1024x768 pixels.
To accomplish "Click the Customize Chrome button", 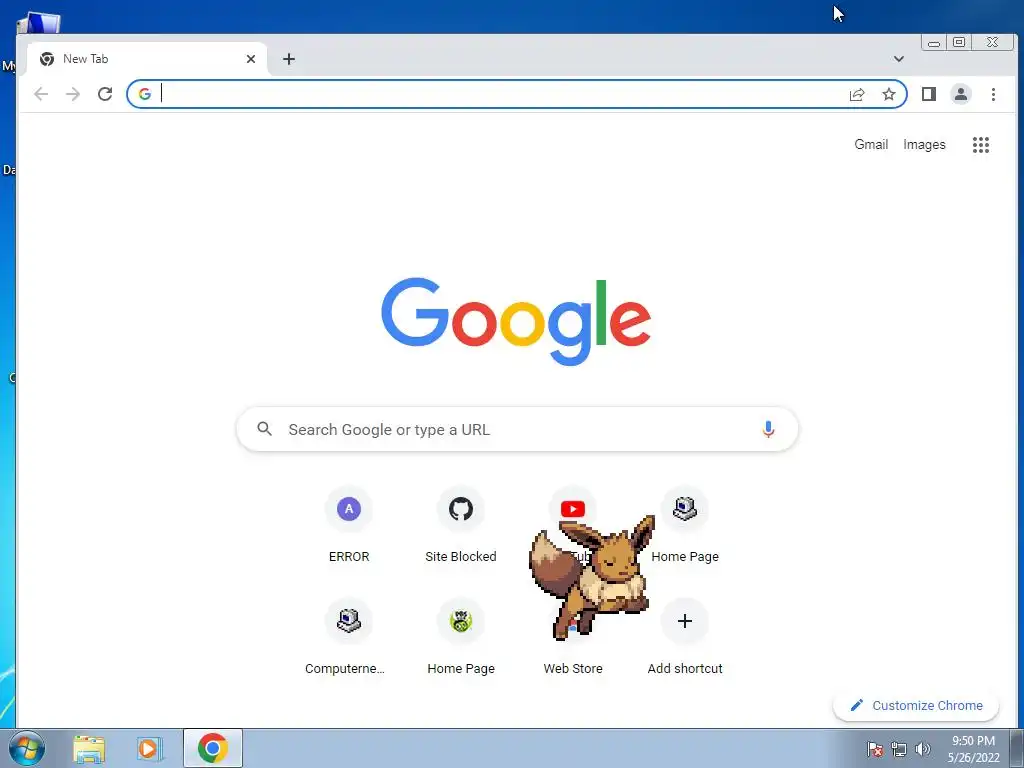I will [916, 705].
